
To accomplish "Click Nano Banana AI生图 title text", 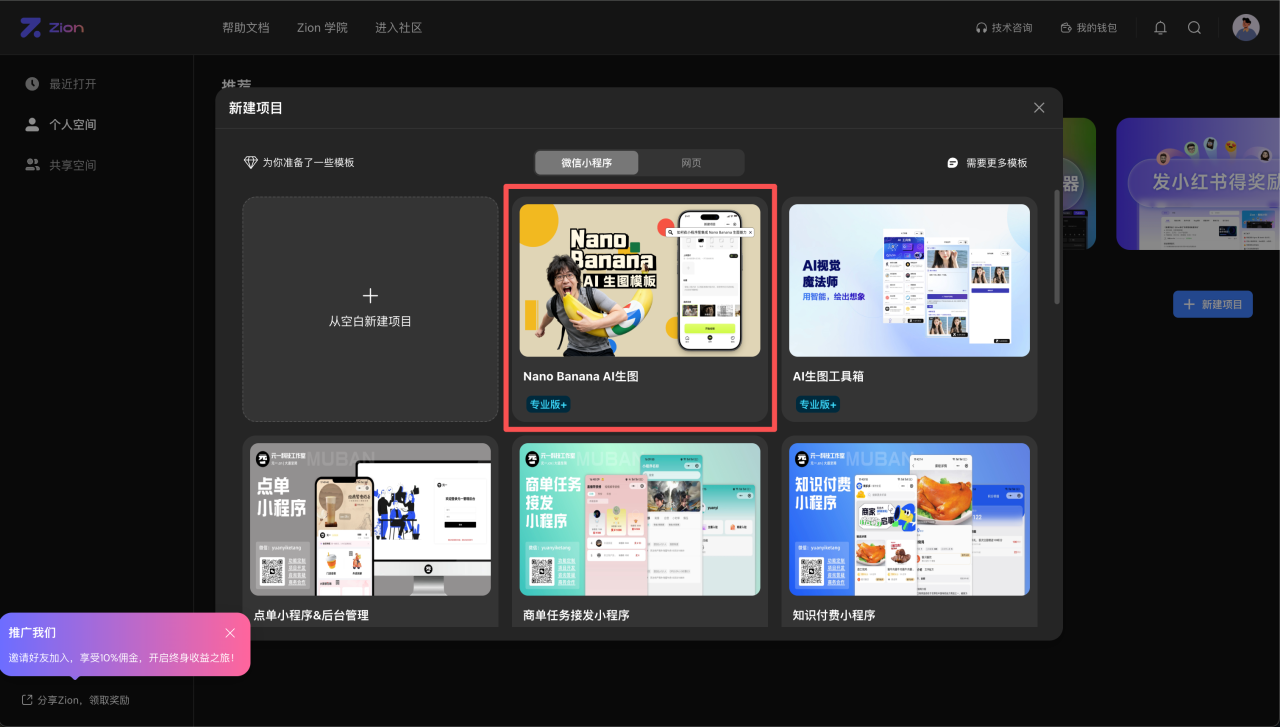I will [x=581, y=377].
